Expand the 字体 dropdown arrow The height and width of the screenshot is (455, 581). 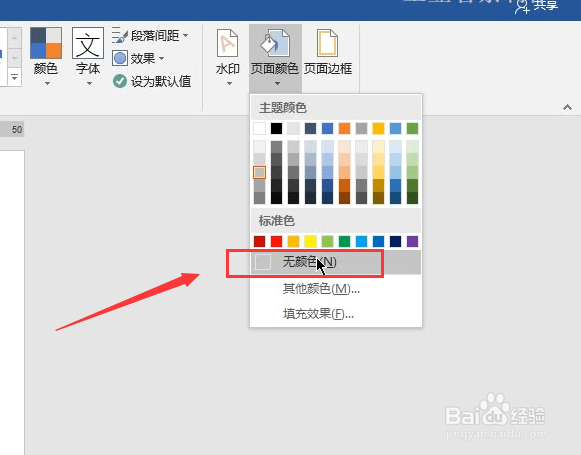point(89,84)
